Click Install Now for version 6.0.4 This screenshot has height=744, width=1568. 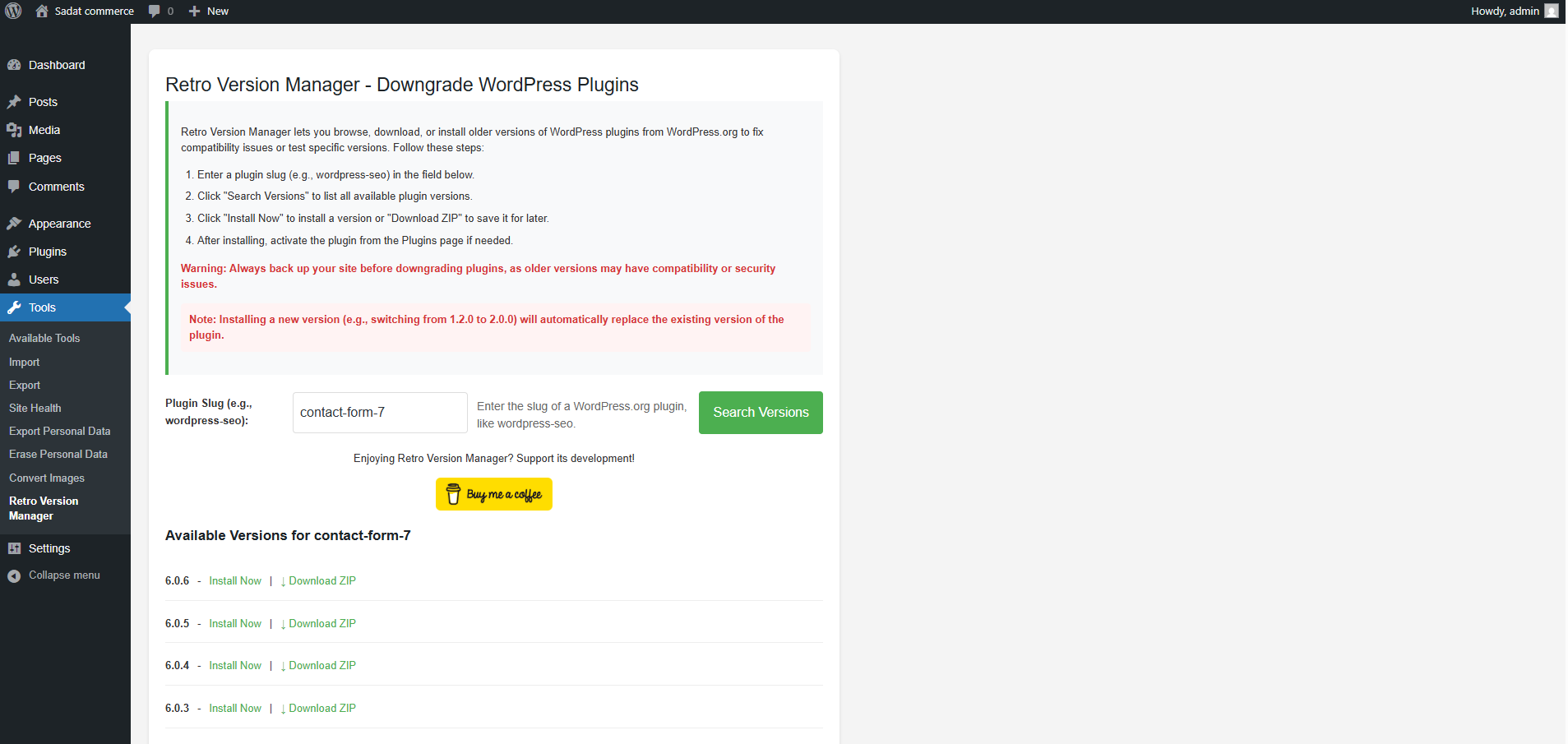(x=235, y=665)
